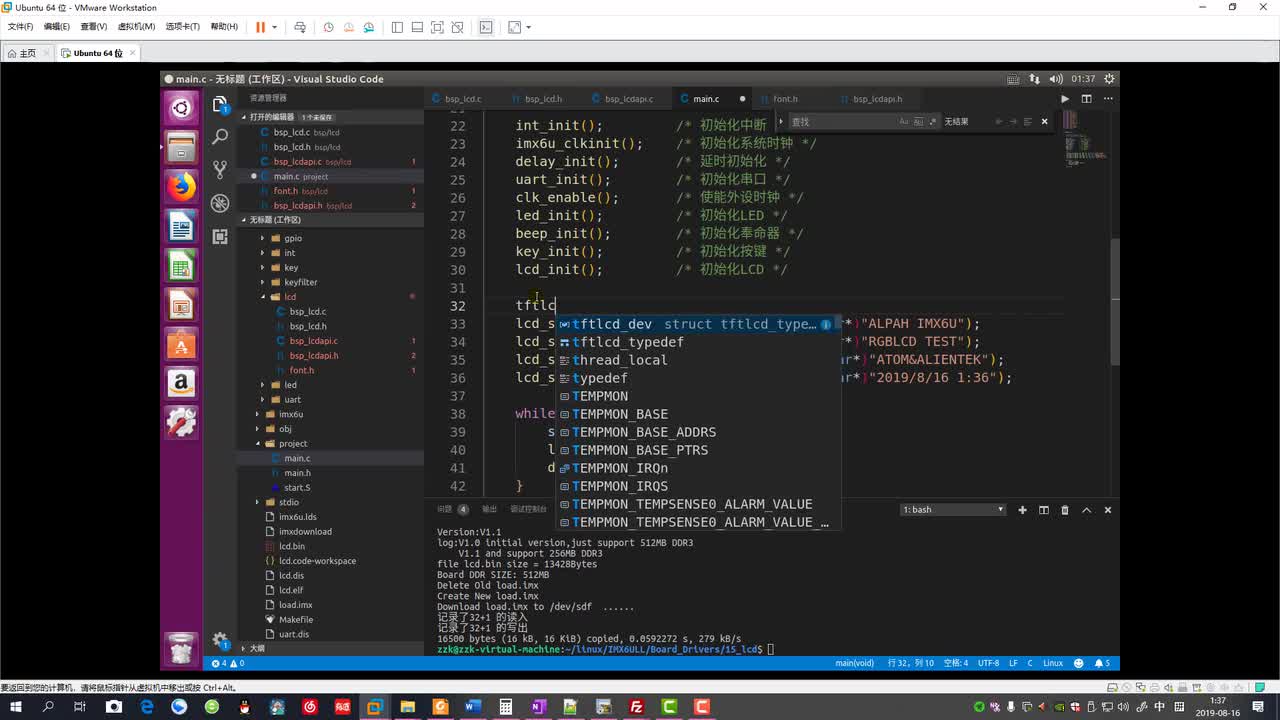Go to next find match arrow
The width and height of the screenshot is (1280, 720).
(1013, 121)
